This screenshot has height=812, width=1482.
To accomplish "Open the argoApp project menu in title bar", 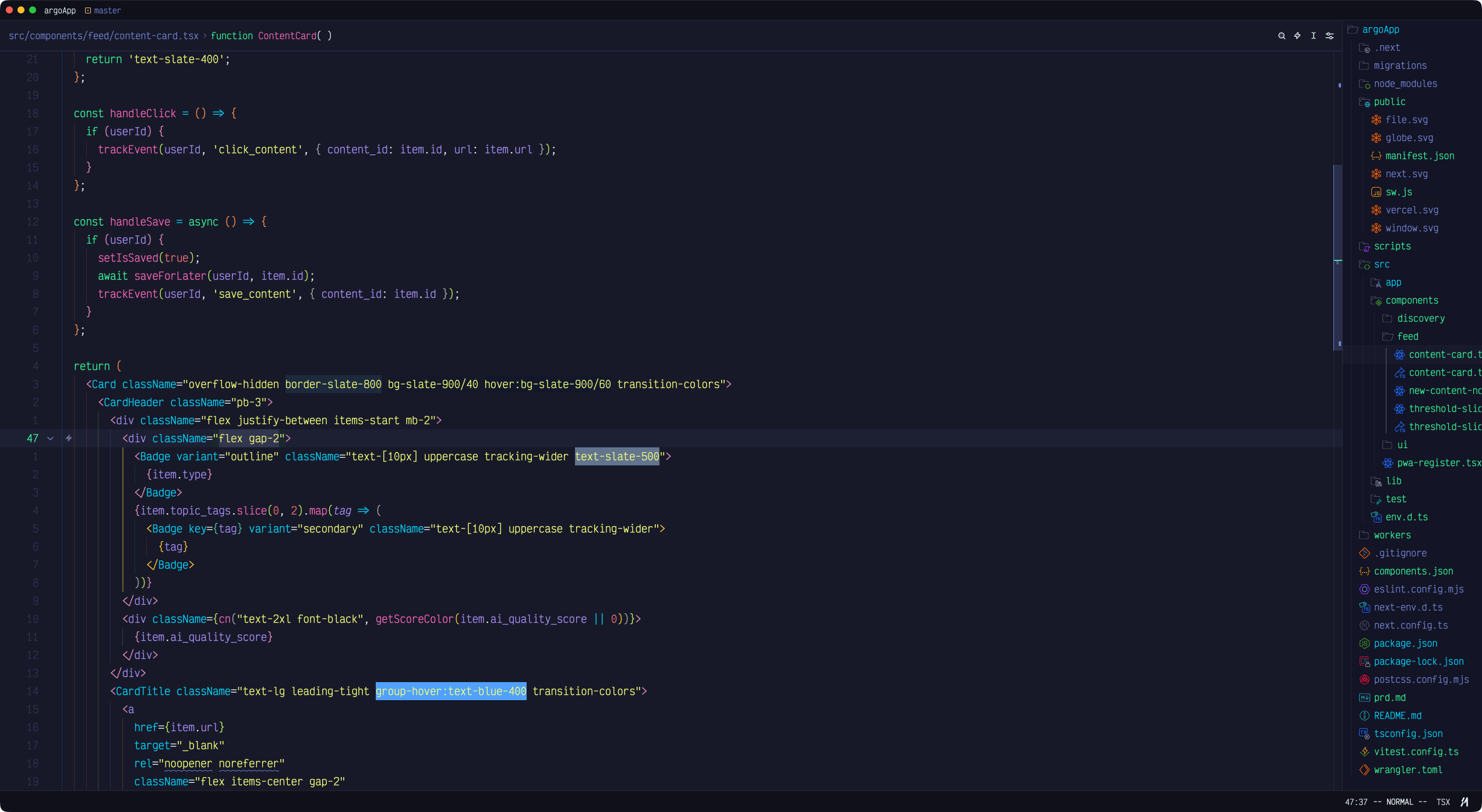I will point(60,10).
